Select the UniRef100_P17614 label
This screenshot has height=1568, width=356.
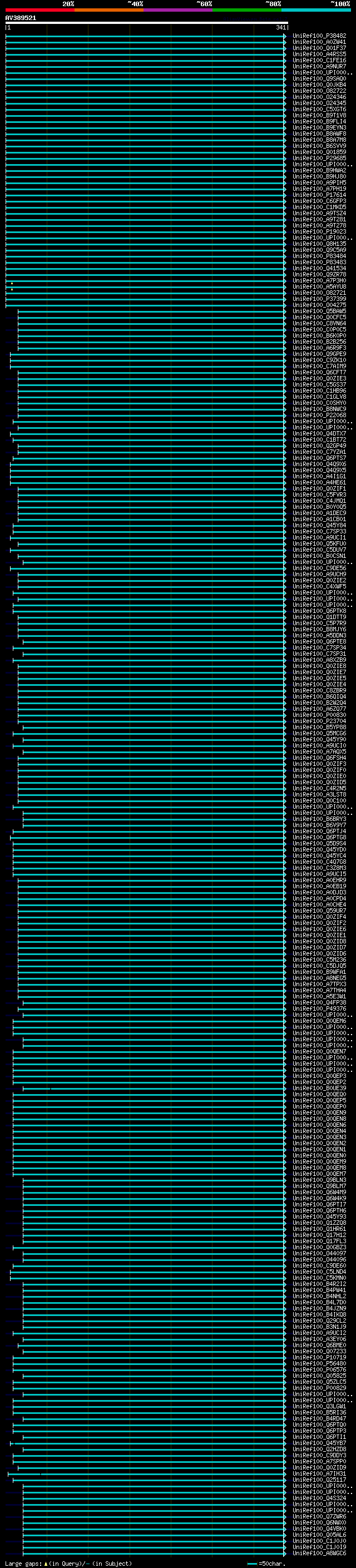319,195
